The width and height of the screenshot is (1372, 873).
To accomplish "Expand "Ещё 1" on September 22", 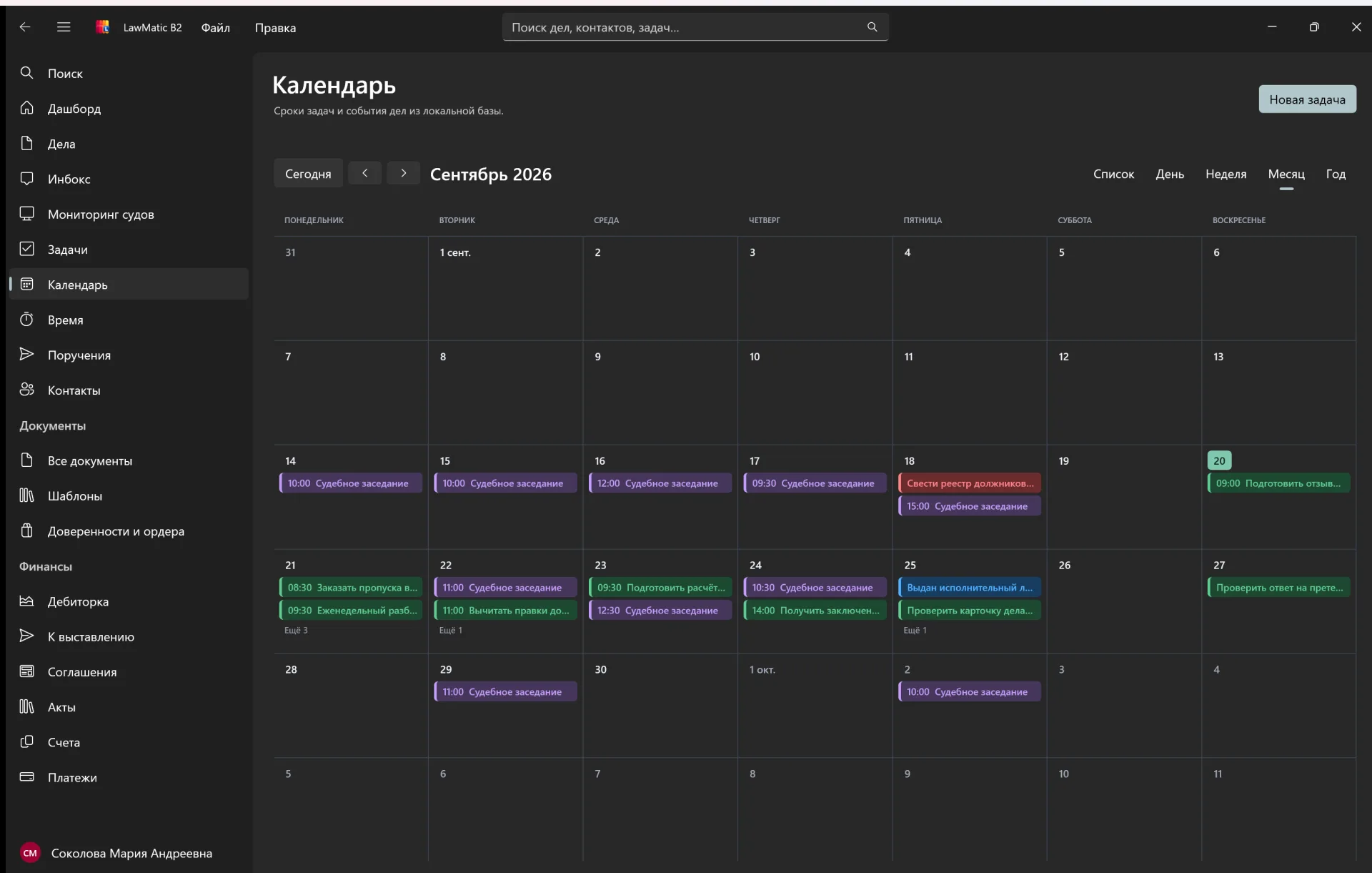I will pyautogui.click(x=450, y=630).
